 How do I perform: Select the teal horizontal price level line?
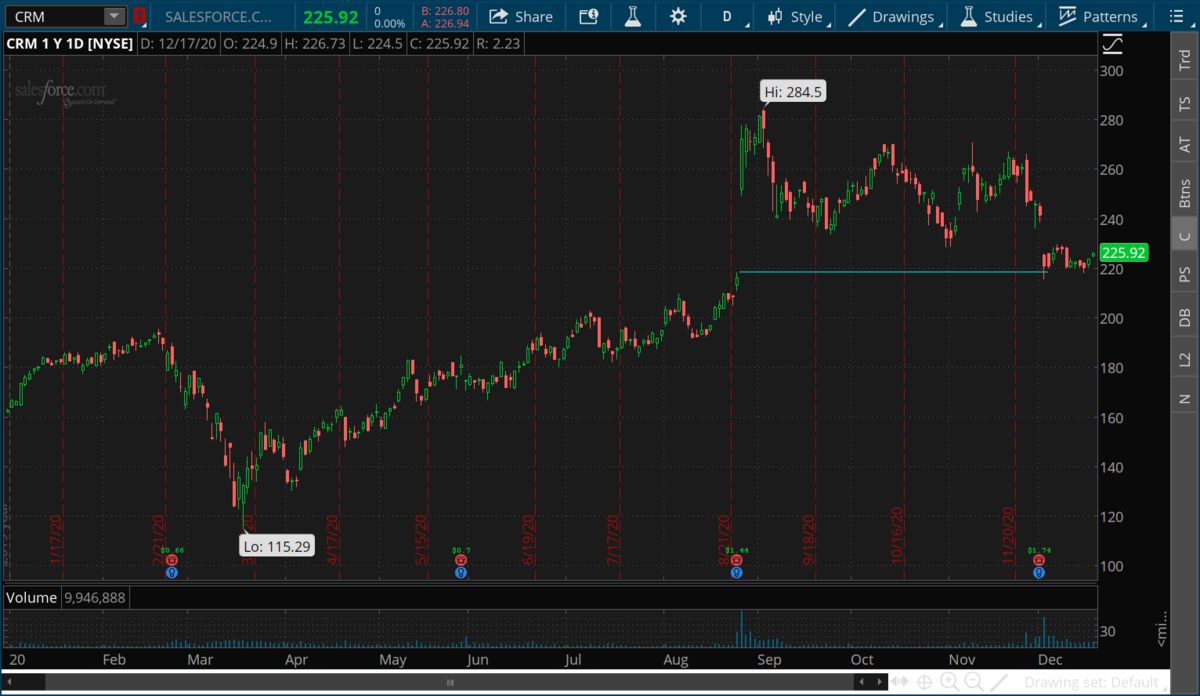[x=893, y=272]
